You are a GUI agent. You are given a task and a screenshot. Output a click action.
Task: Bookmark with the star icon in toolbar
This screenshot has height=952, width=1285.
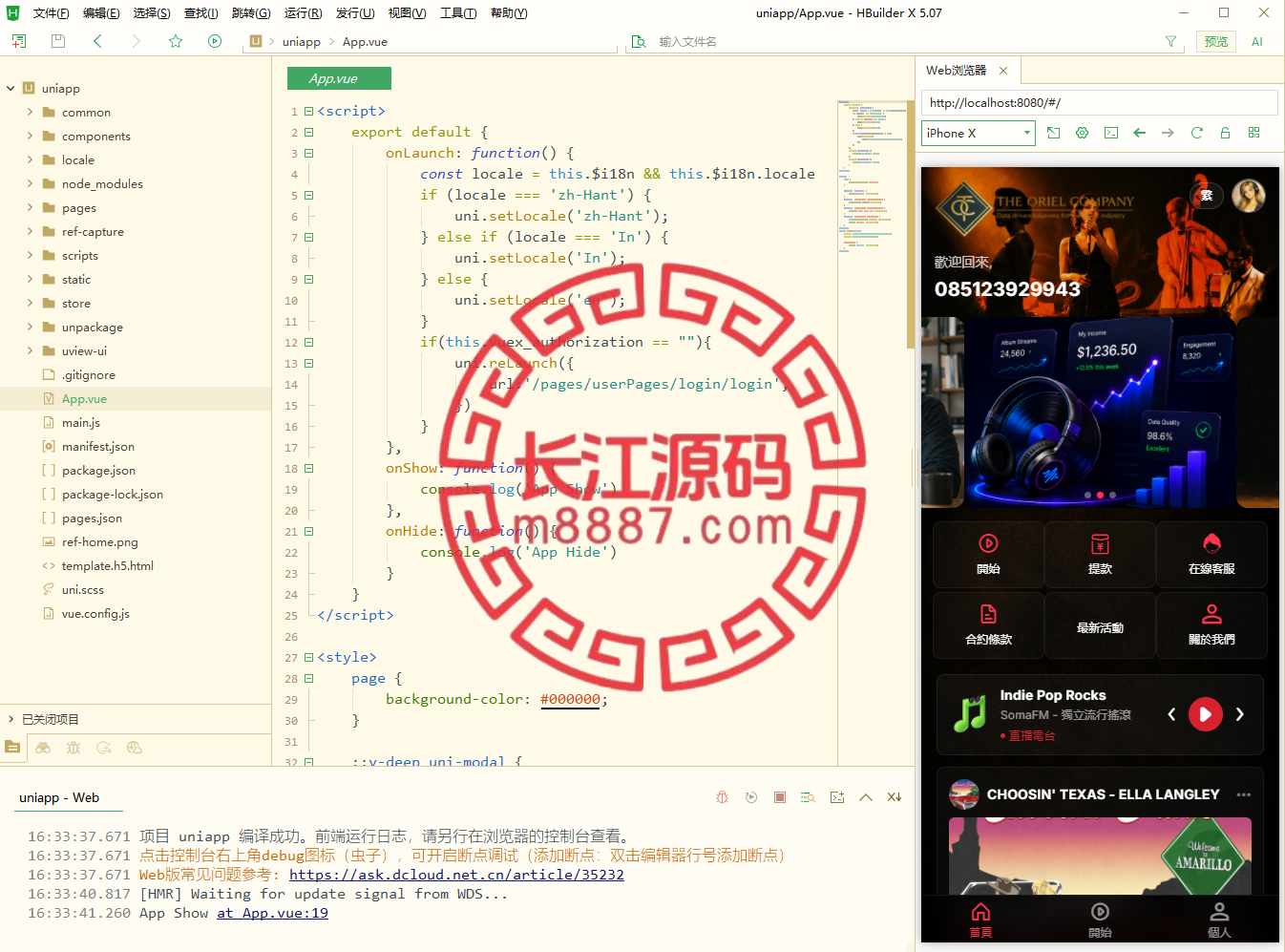coord(176,41)
